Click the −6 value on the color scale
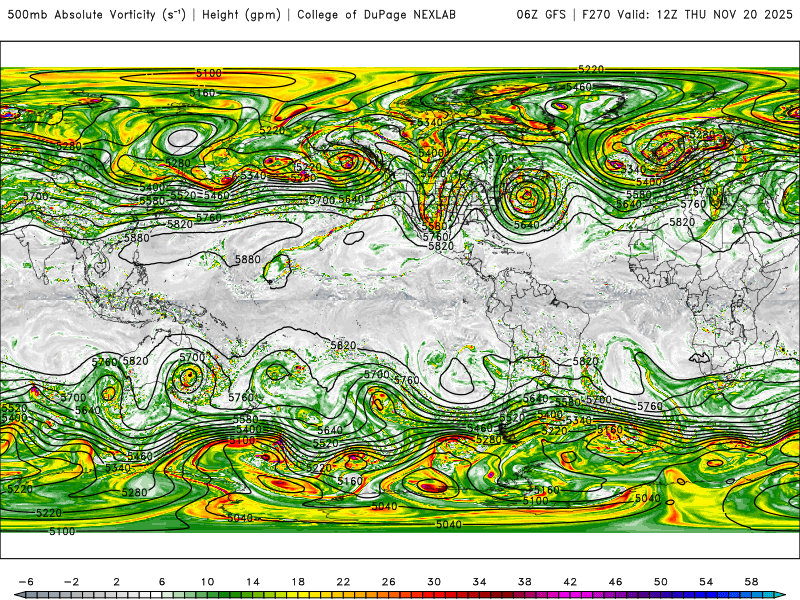Image resolution: width=800 pixels, height=600 pixels. coord(26,582)
